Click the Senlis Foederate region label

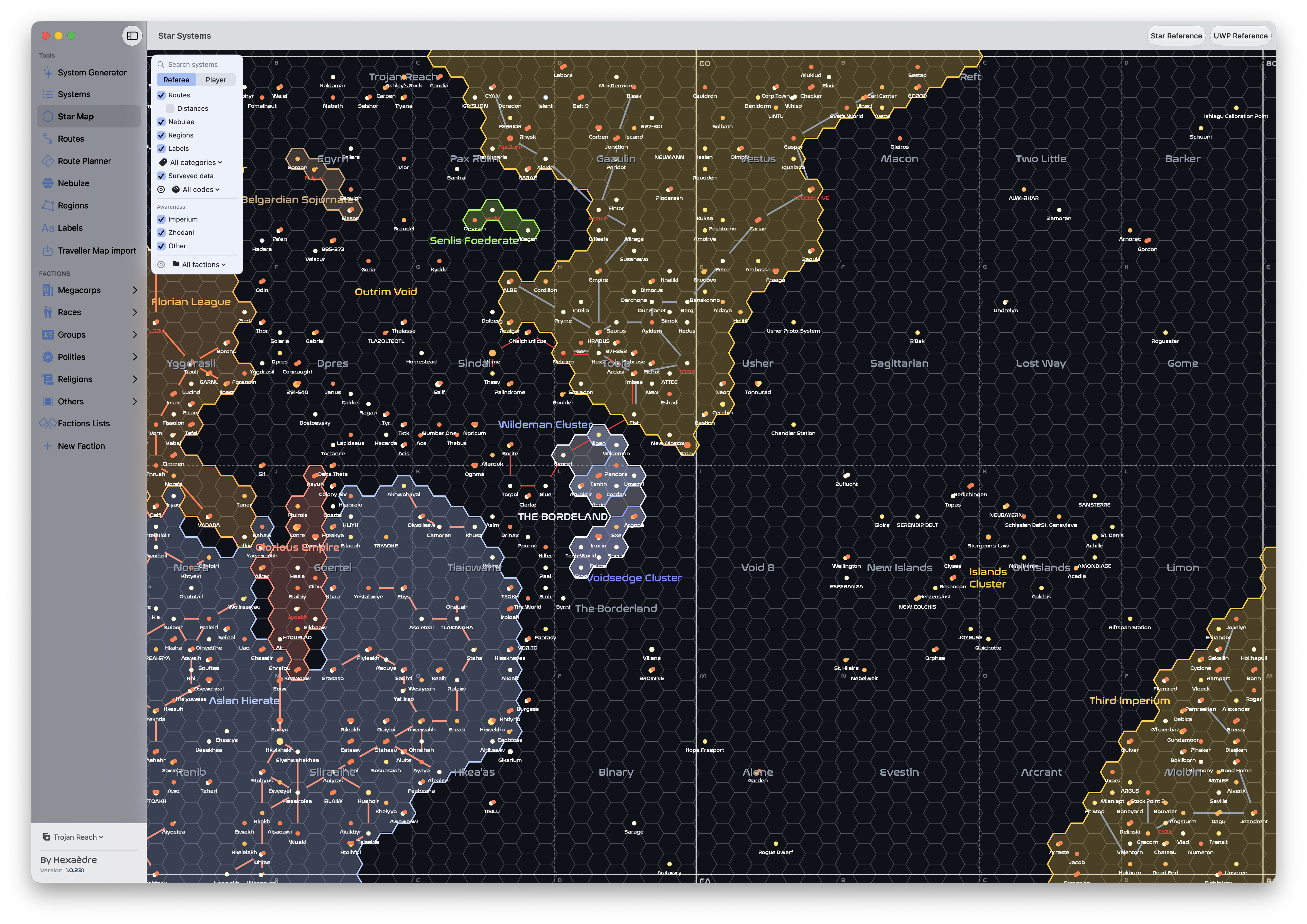click(x=474, y=241)
